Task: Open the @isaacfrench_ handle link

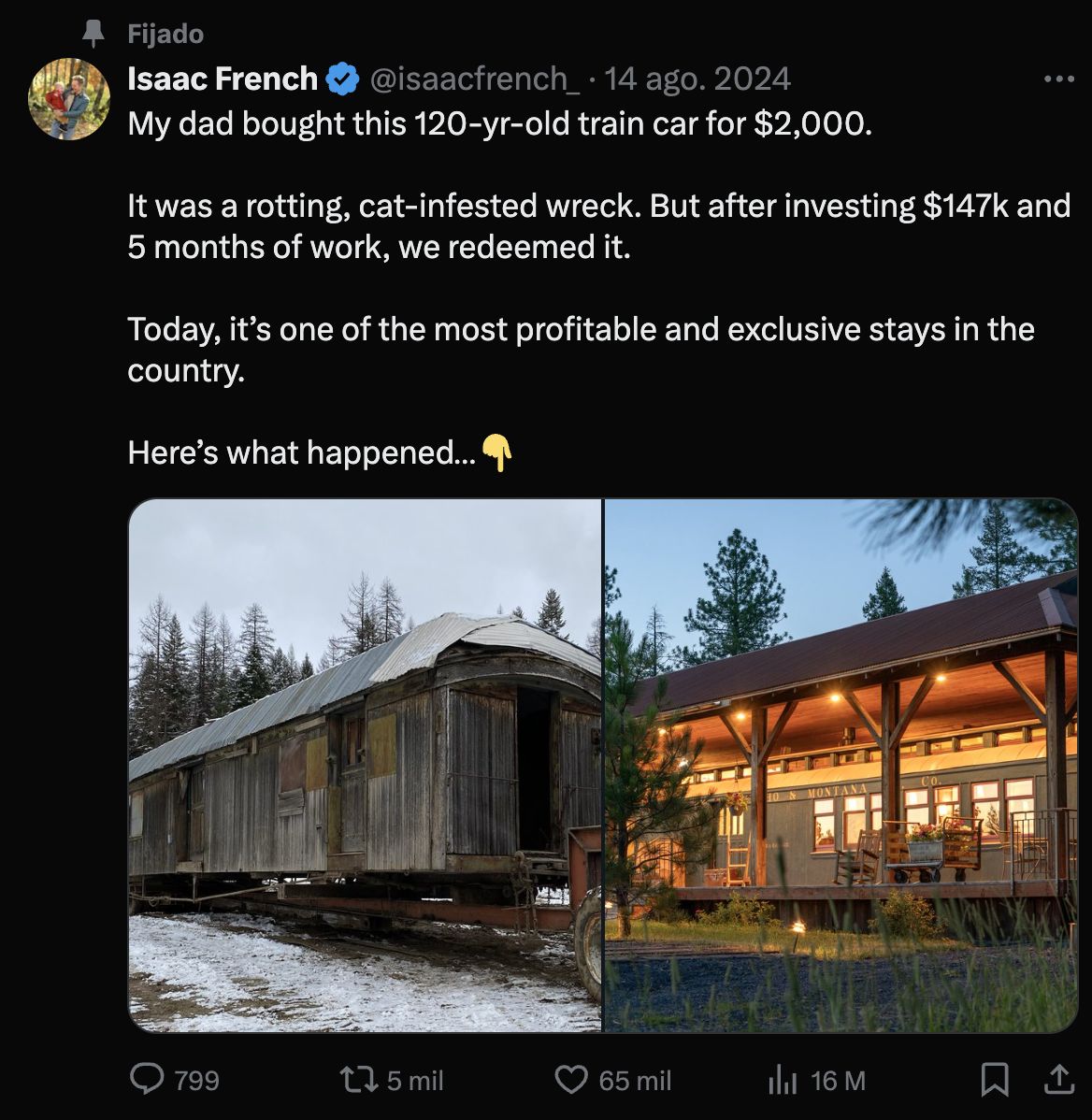Action: click(475, 79)
